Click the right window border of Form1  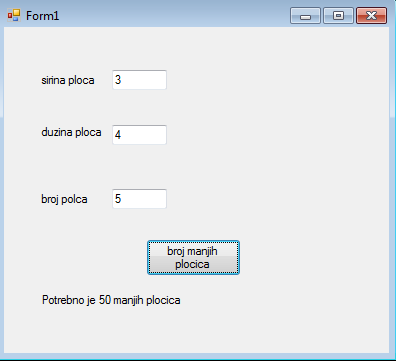point(392,190)
